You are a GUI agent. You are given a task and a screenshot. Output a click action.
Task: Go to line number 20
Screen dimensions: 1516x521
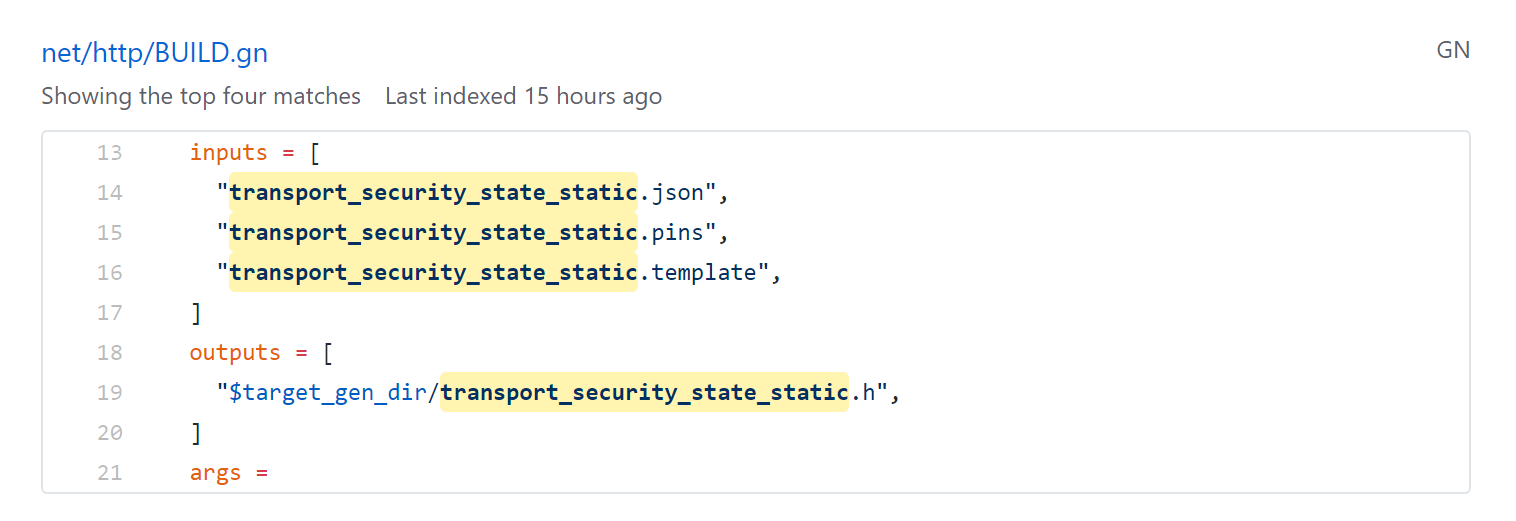pos(110,433)
